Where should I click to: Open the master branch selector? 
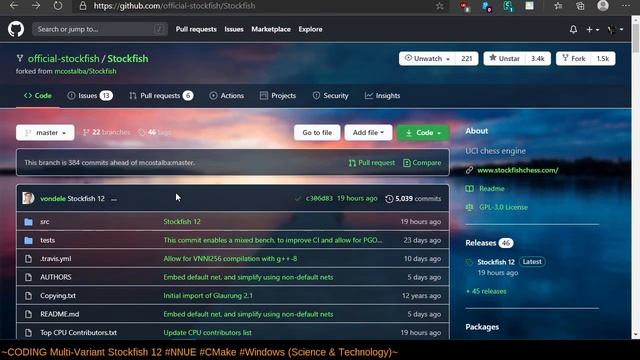(x=45, y=133)
